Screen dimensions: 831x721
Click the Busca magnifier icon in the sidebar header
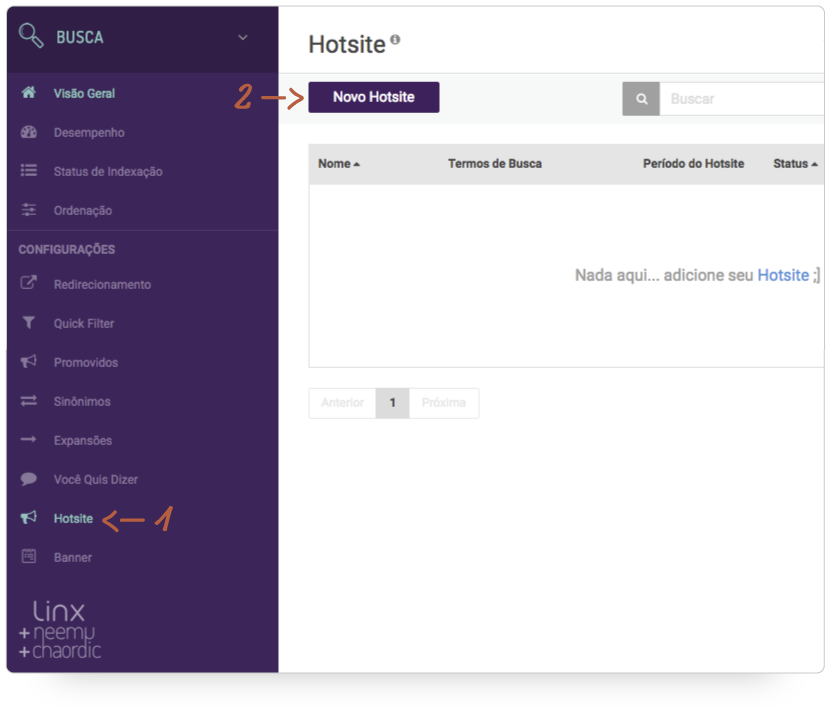point(31,36)
